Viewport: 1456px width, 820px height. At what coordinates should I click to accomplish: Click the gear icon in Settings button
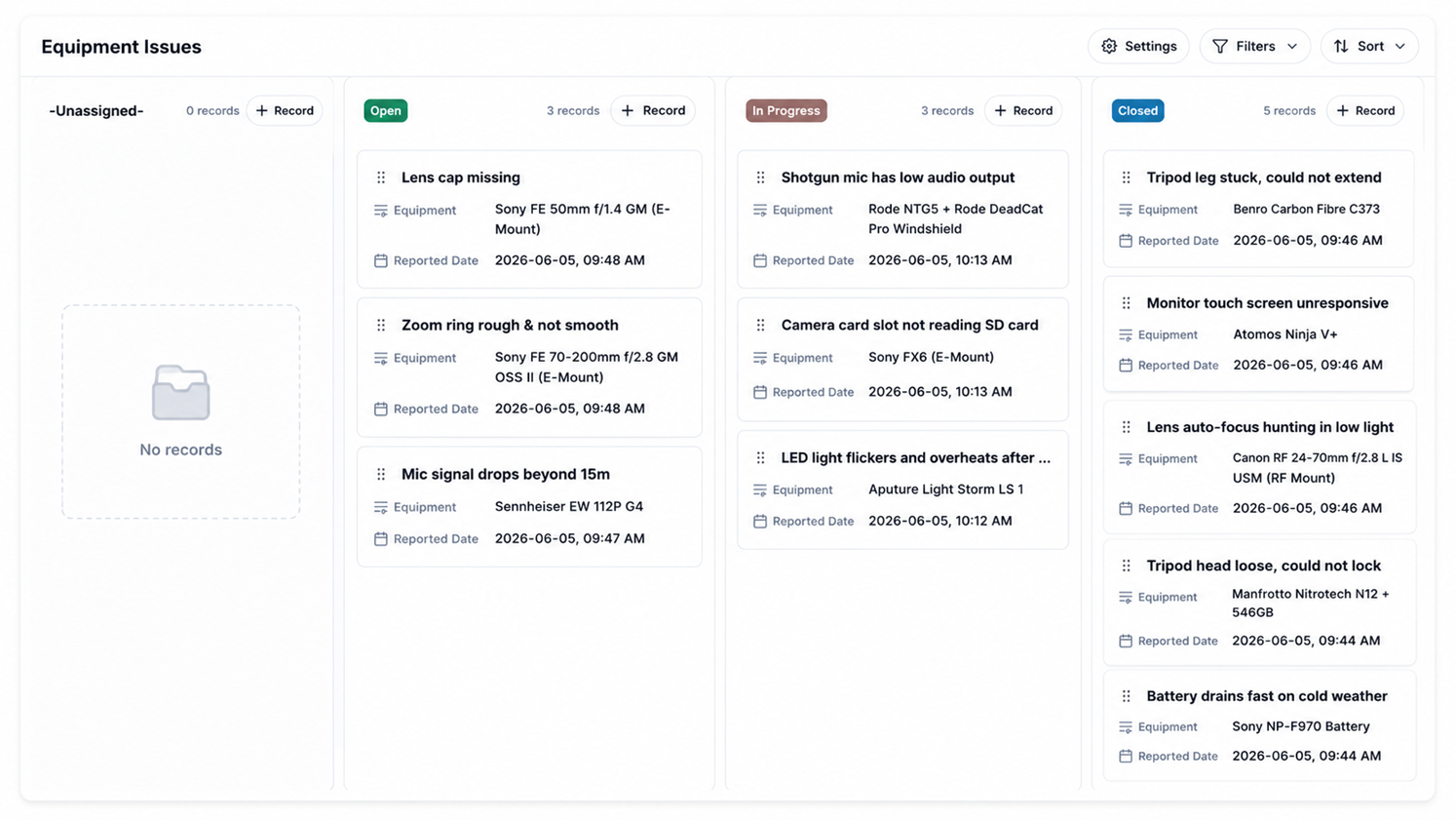click(1109, 46)
